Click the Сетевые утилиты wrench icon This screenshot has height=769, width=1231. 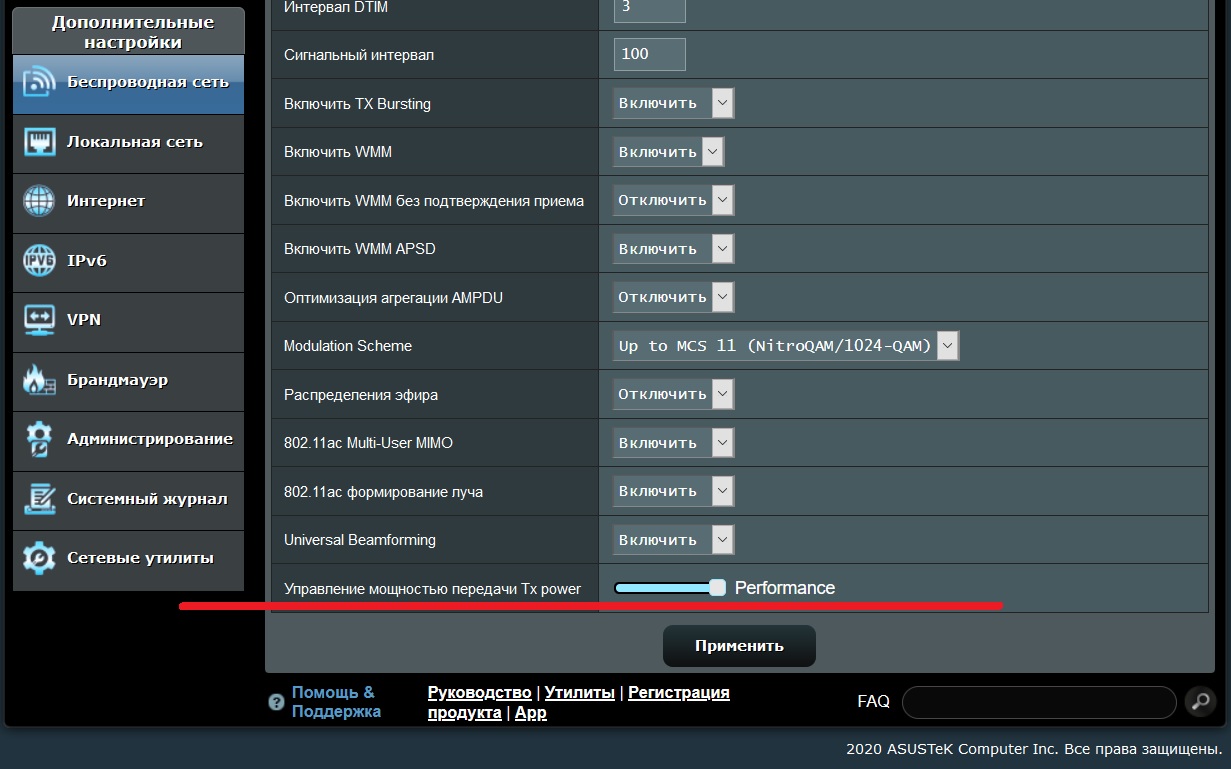click(39, 558)
